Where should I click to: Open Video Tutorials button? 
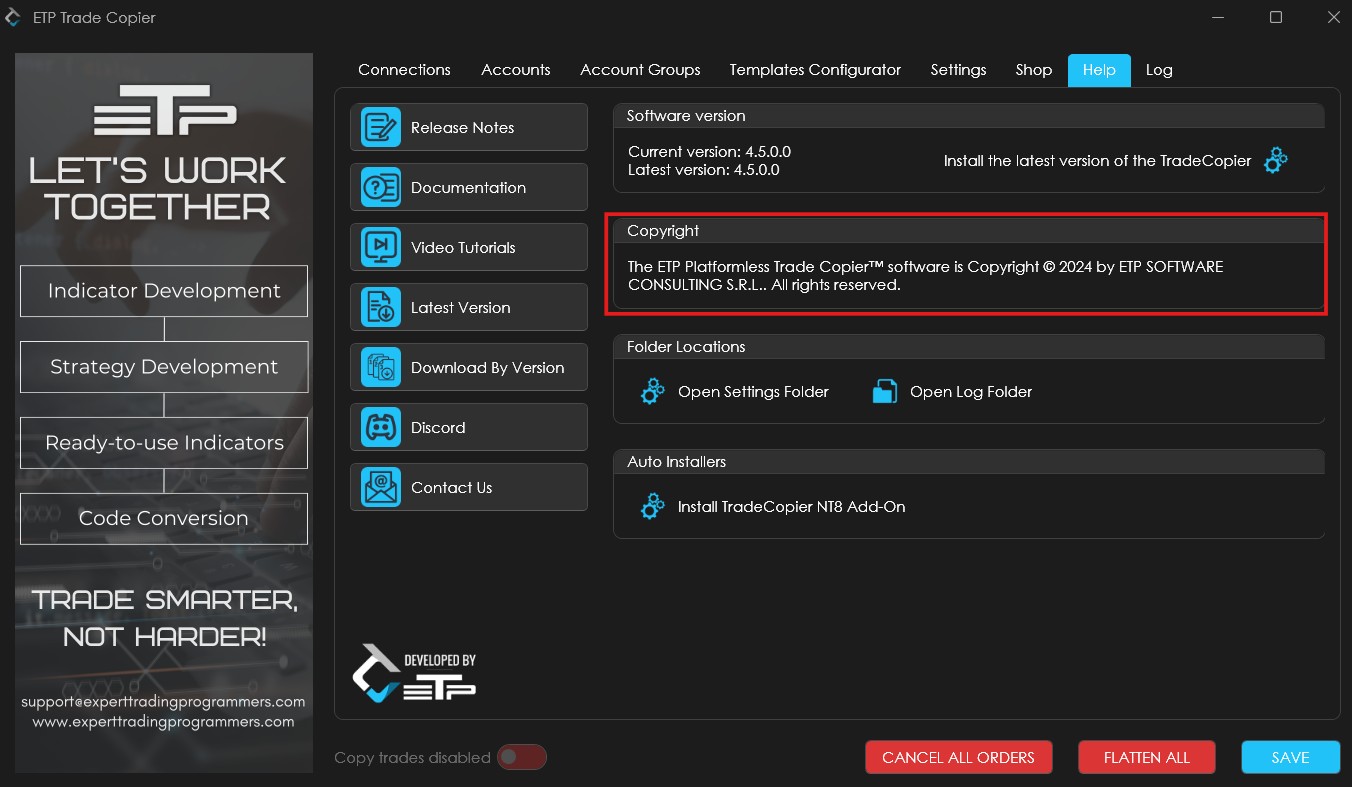click(x=469, y=248)
